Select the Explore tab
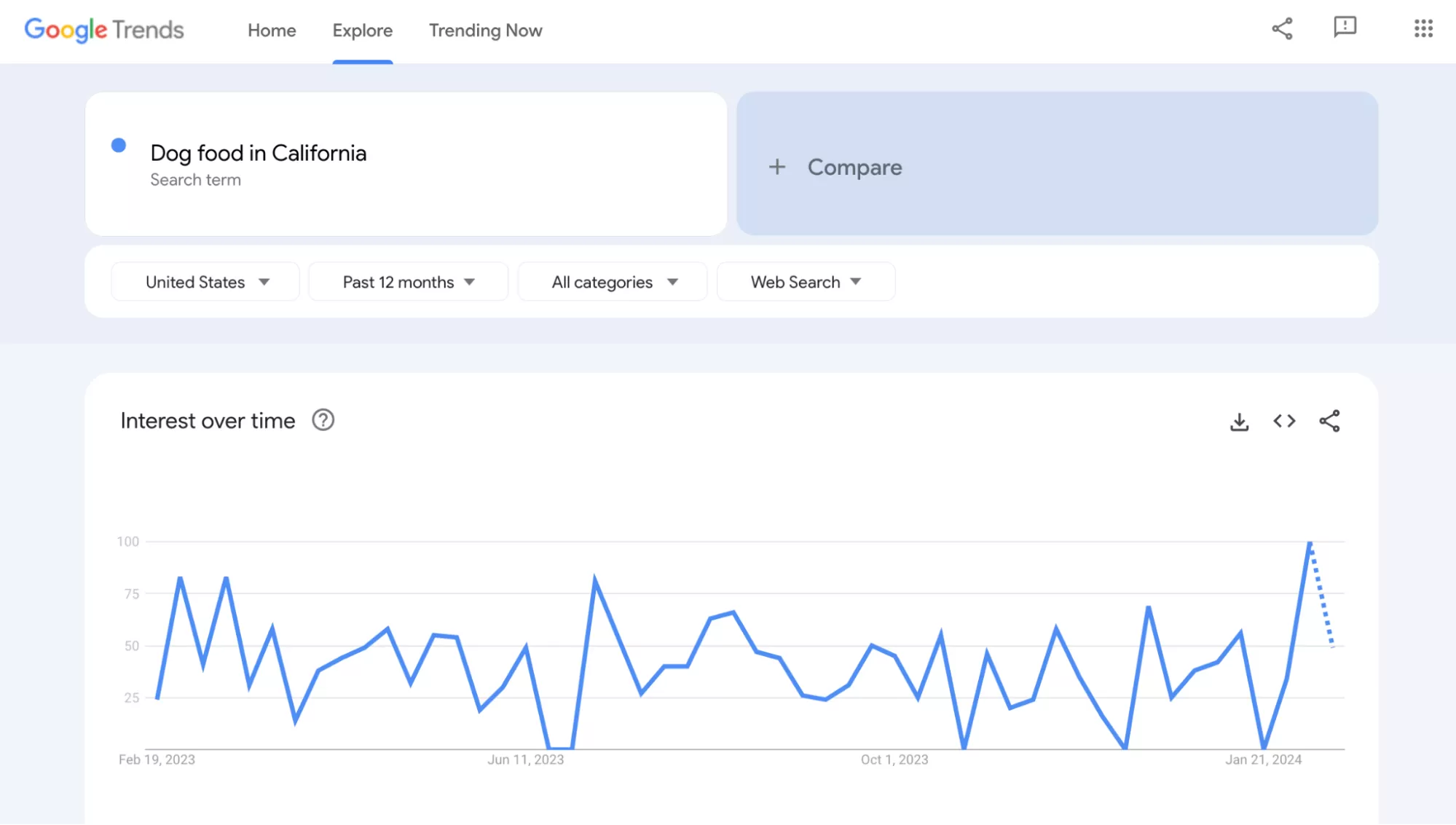The height and width of the screenshot is (825, 1456). (x=362, y=31)
